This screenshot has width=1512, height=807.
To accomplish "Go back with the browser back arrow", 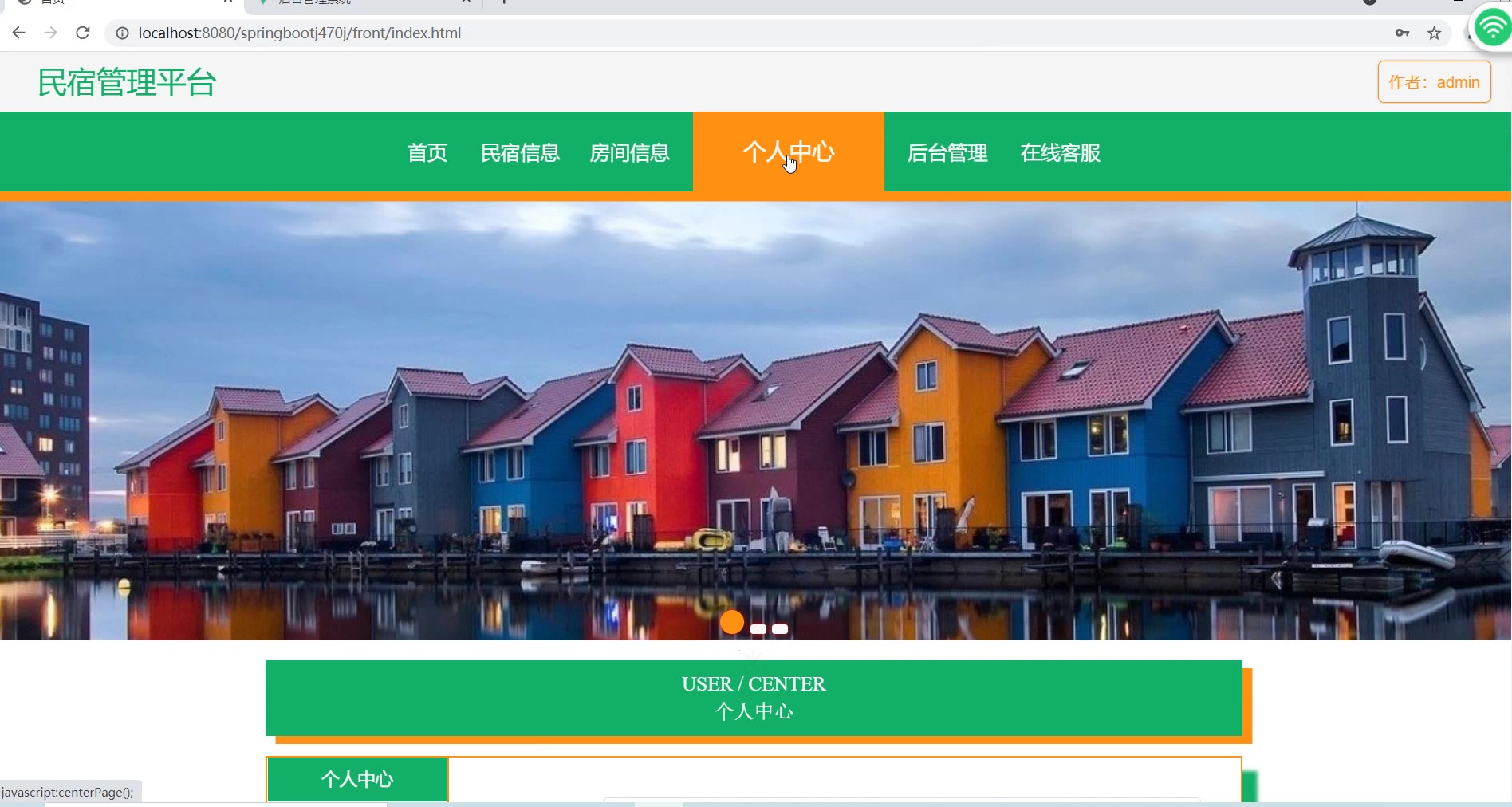I will point(19,33).
